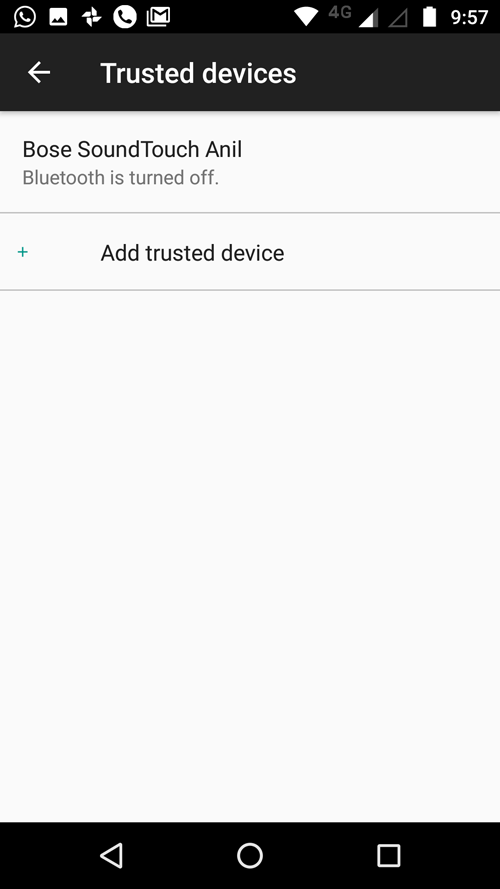
Task: Open the Gmail notification icon
Action: click(158, 18)
